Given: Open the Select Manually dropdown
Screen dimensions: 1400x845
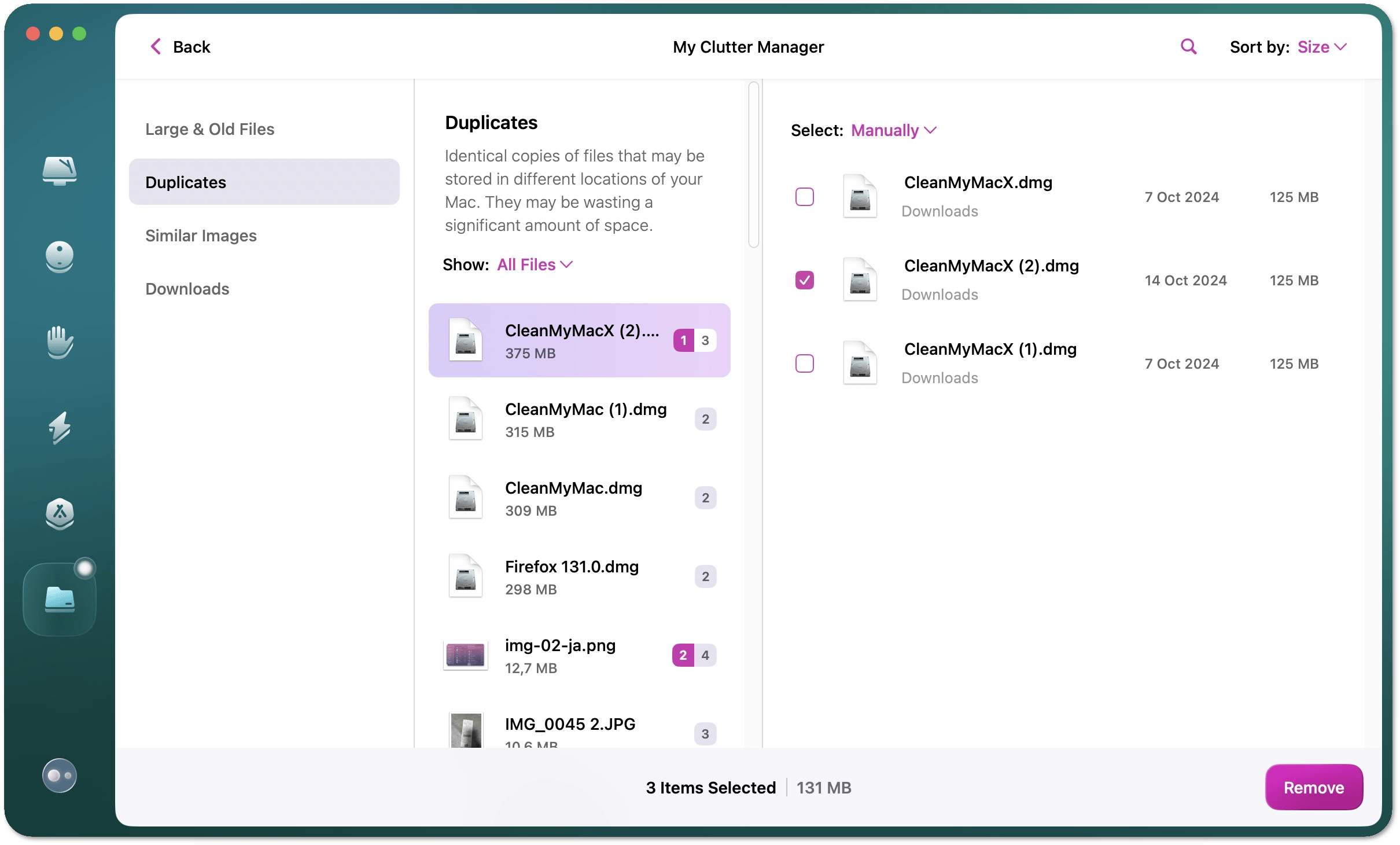Looking at the screenshot, I should (x=894, y=130).
